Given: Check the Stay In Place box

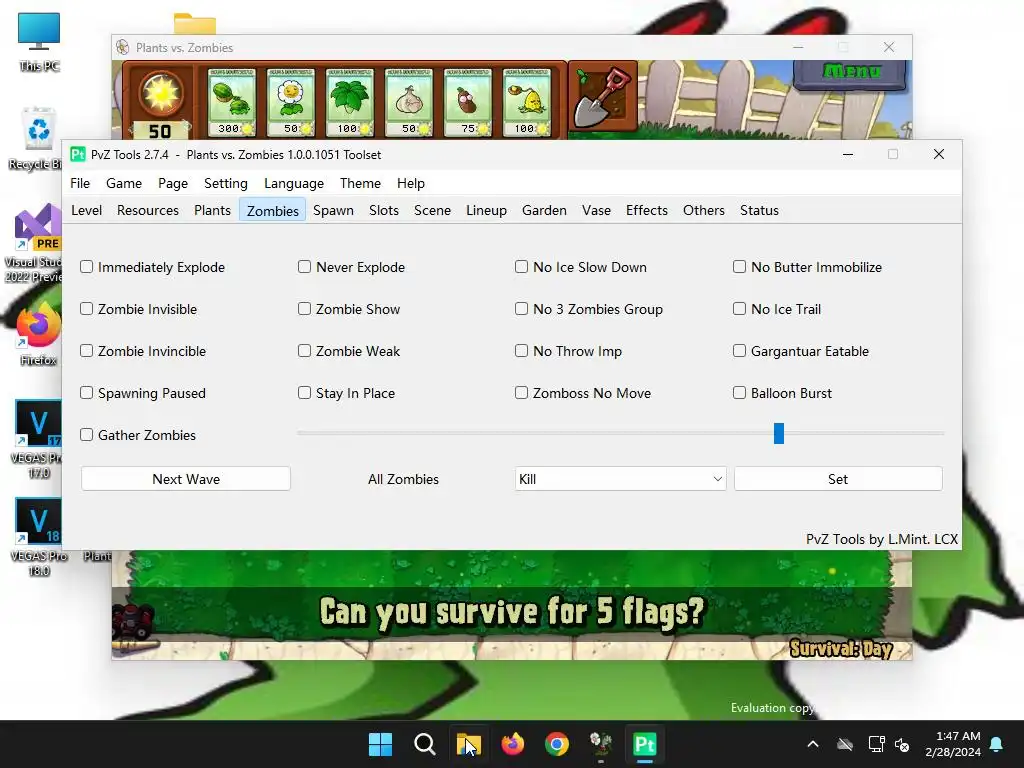Looking at the screenshot, I should point(304,392).
